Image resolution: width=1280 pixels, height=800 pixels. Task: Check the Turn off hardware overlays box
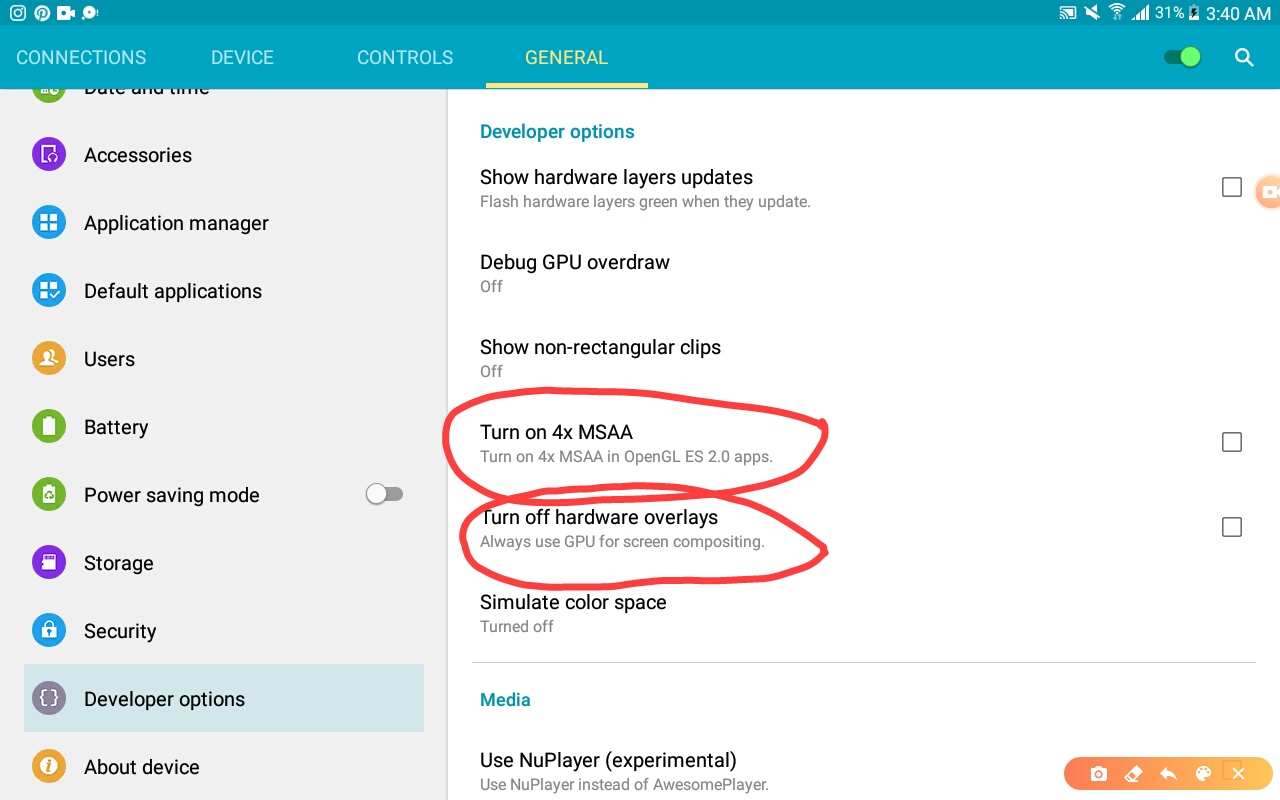coord(1232,527)
